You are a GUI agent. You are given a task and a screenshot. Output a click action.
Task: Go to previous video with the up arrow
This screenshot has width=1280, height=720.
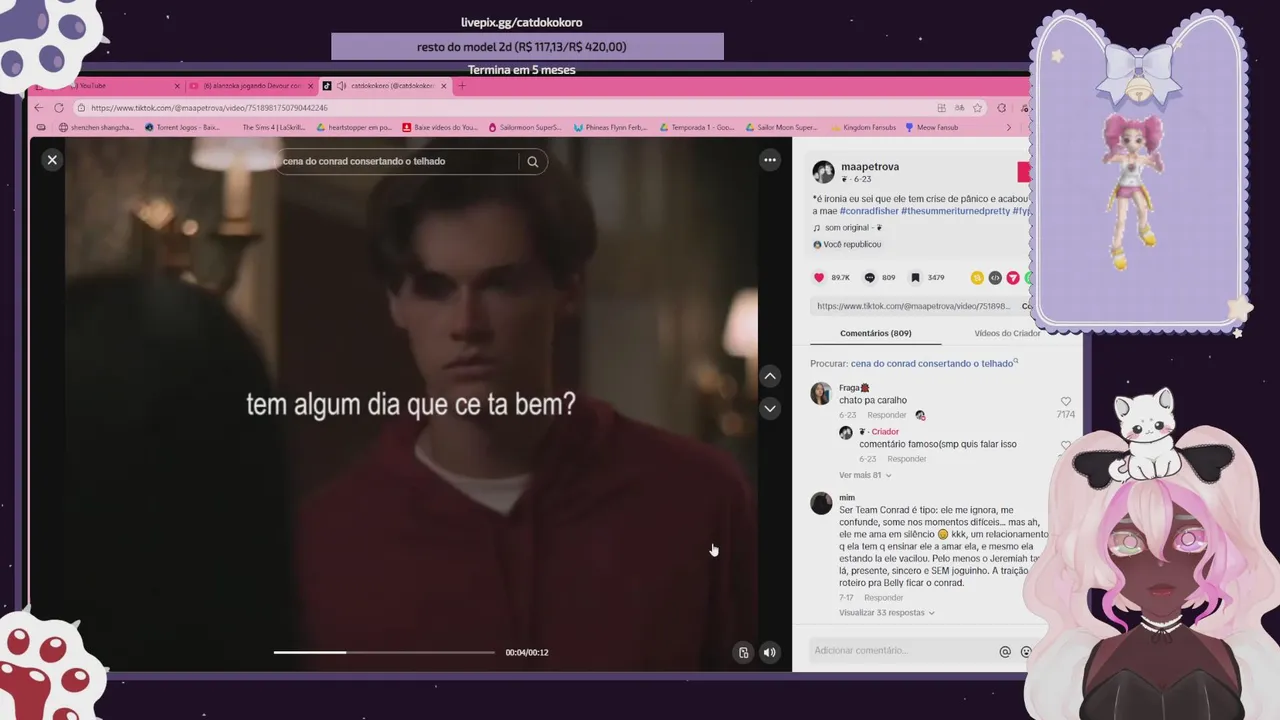770,376
